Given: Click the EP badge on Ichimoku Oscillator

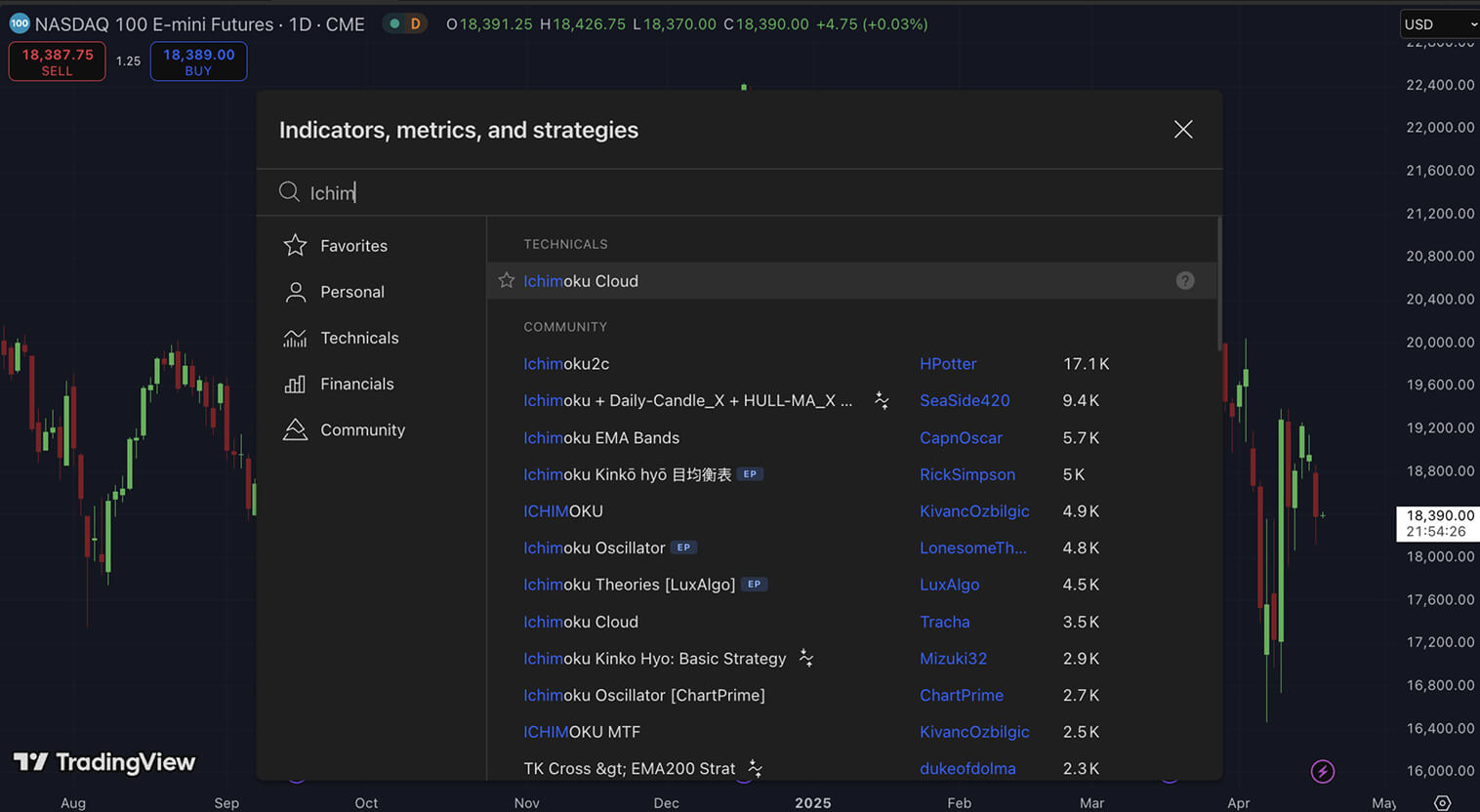Looking at the screenshot, I should 683,548.
